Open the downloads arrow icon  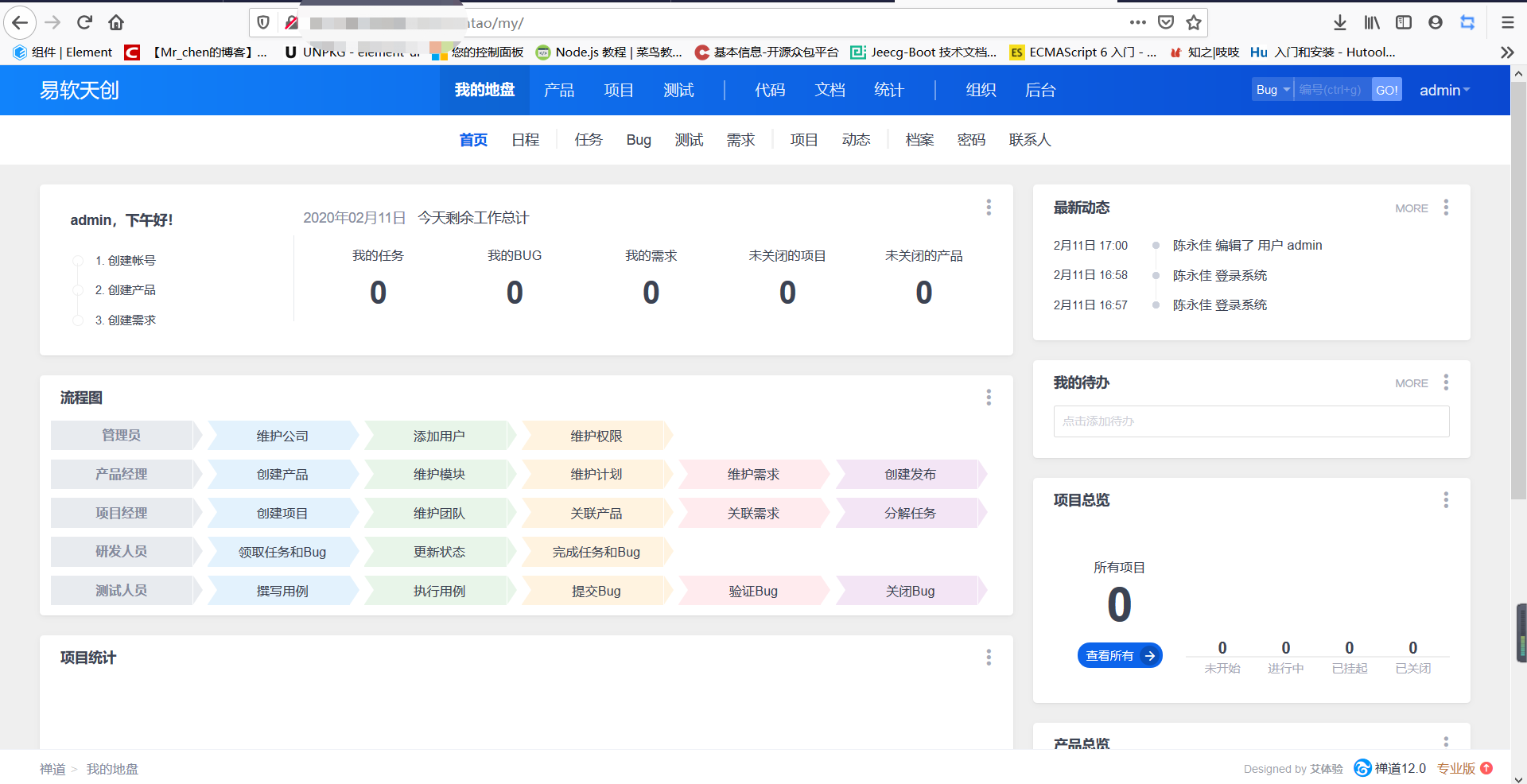1340,22
